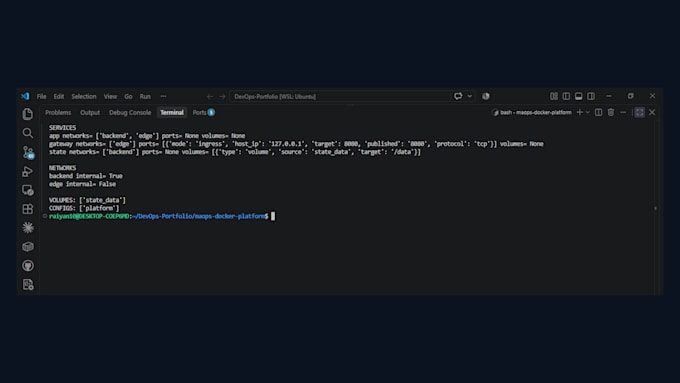Switch to the Debug Console tab
Viewport: 680px width, 383px height.
(130, 112)
